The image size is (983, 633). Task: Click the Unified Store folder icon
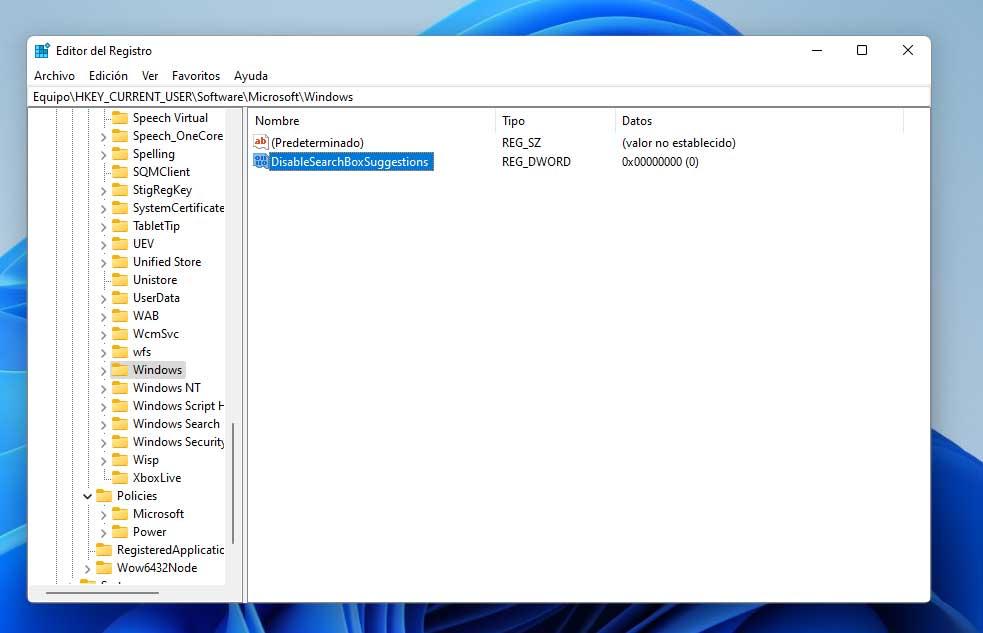(x=120, y=262)
